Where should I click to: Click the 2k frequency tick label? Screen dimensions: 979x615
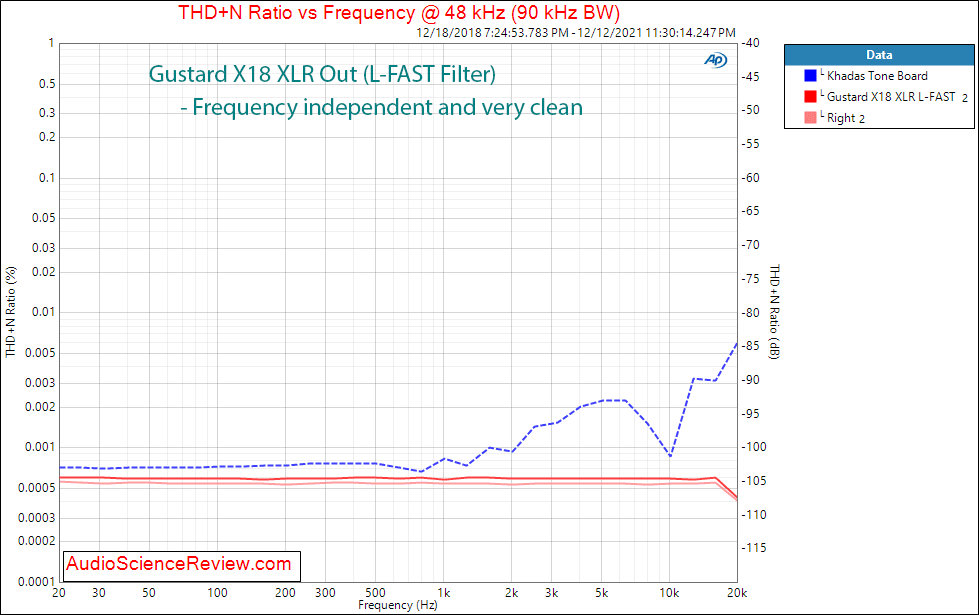coord(511,593)
